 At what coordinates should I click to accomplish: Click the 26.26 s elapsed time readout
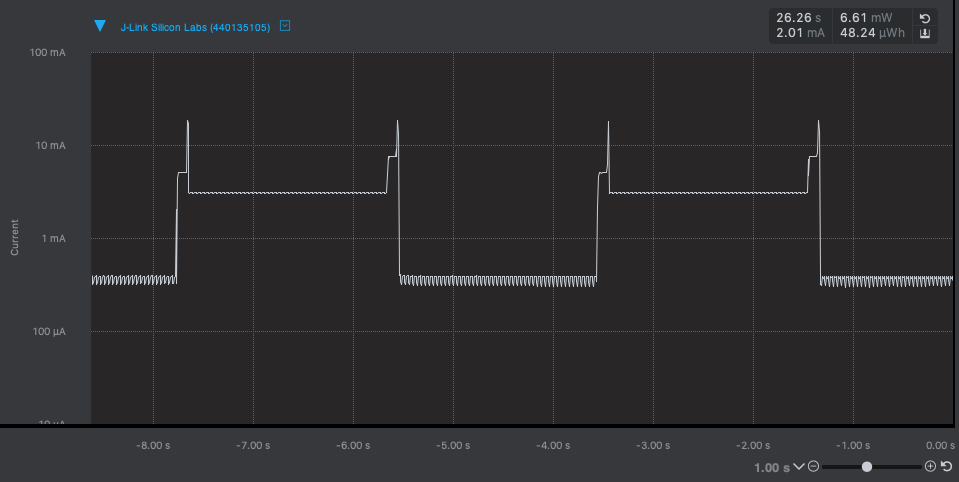(x=799, y=18)
